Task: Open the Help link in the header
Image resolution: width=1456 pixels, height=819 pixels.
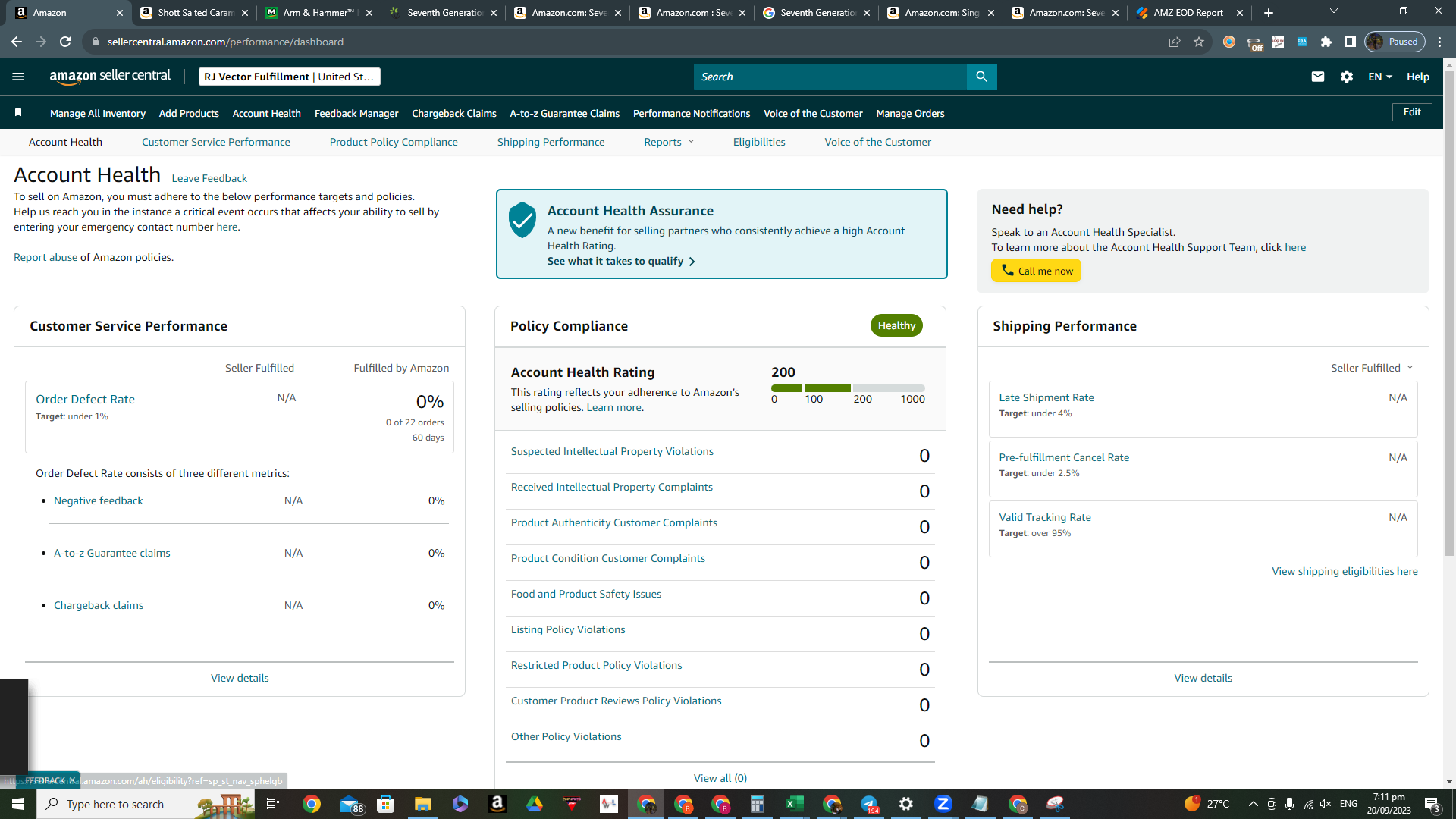Action: [x=1417, y=77]
